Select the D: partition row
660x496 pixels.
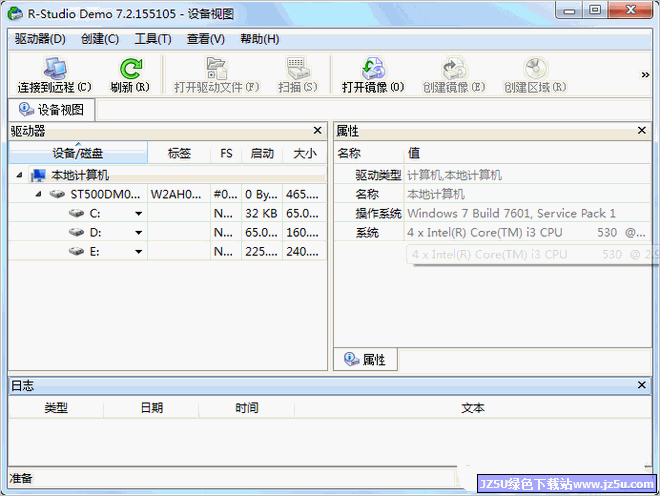tap(168, 232)
